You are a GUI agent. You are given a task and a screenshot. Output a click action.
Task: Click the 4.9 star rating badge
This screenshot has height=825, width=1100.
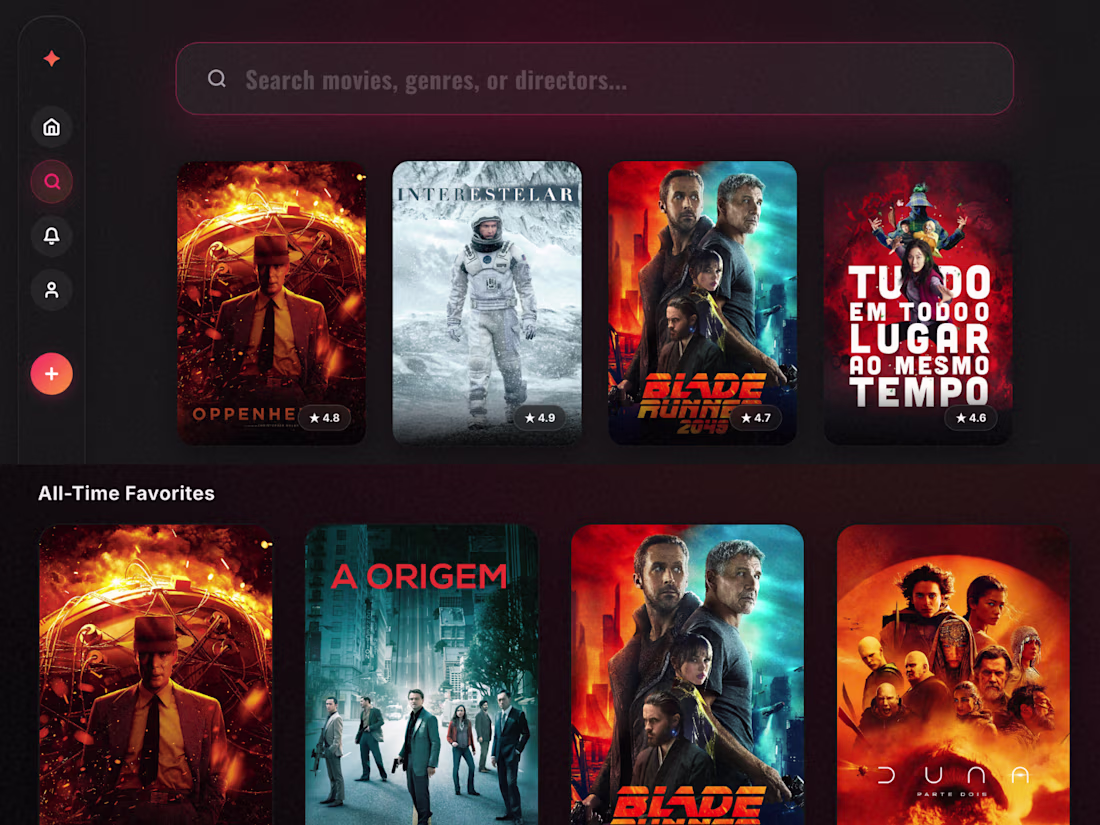click(539, 417)
